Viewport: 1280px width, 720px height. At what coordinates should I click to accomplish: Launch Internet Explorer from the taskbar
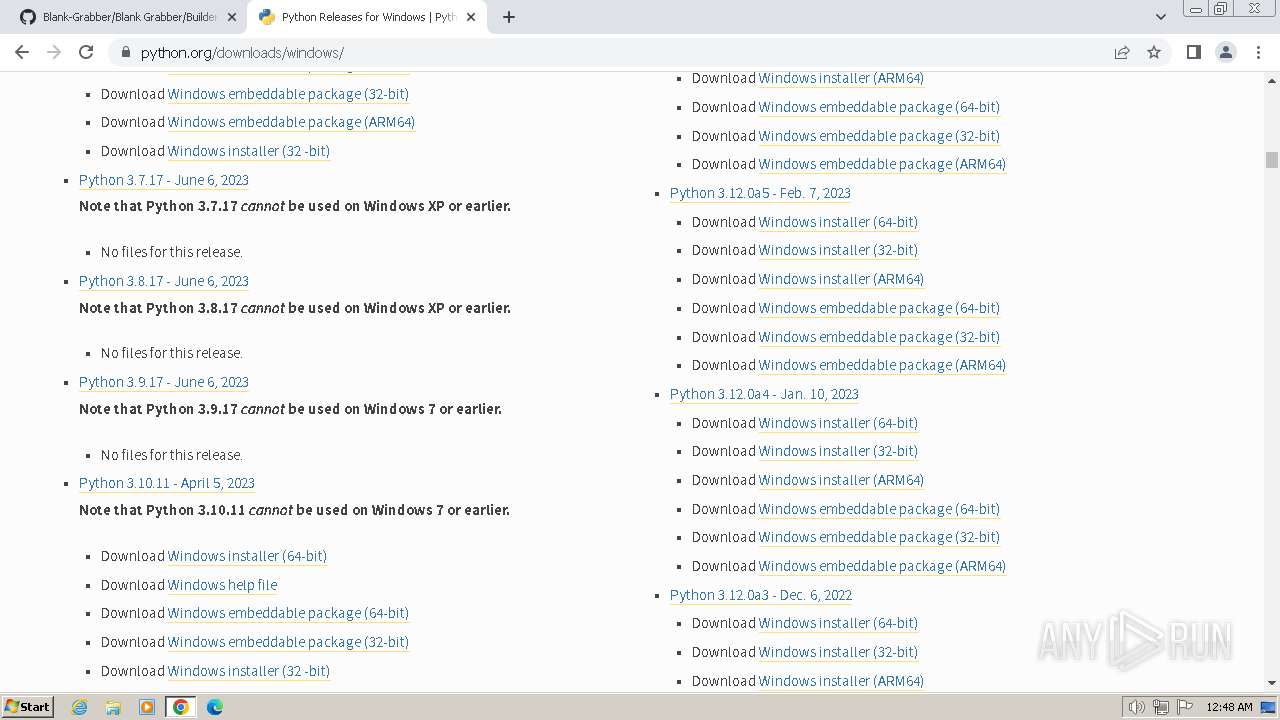[x=80, y=707]
